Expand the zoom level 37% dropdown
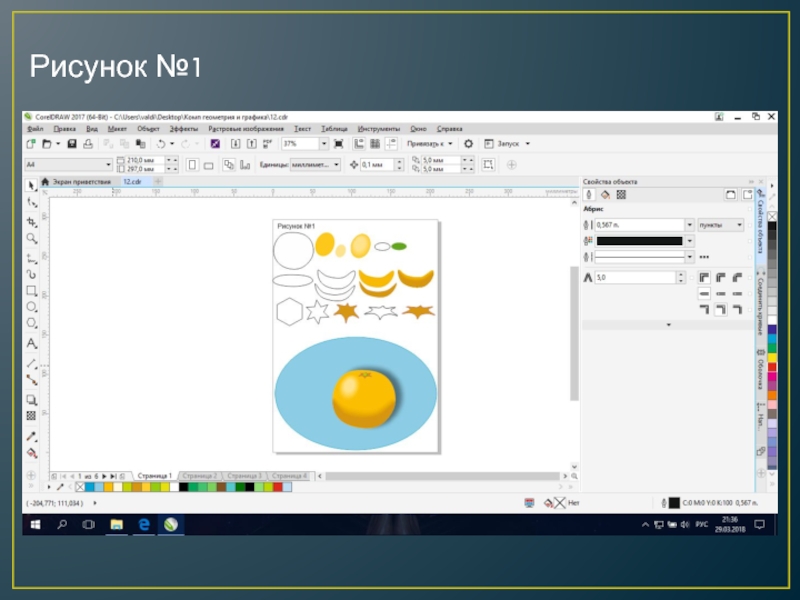This screenshot has width=800, height=600. tap(324, 144)
